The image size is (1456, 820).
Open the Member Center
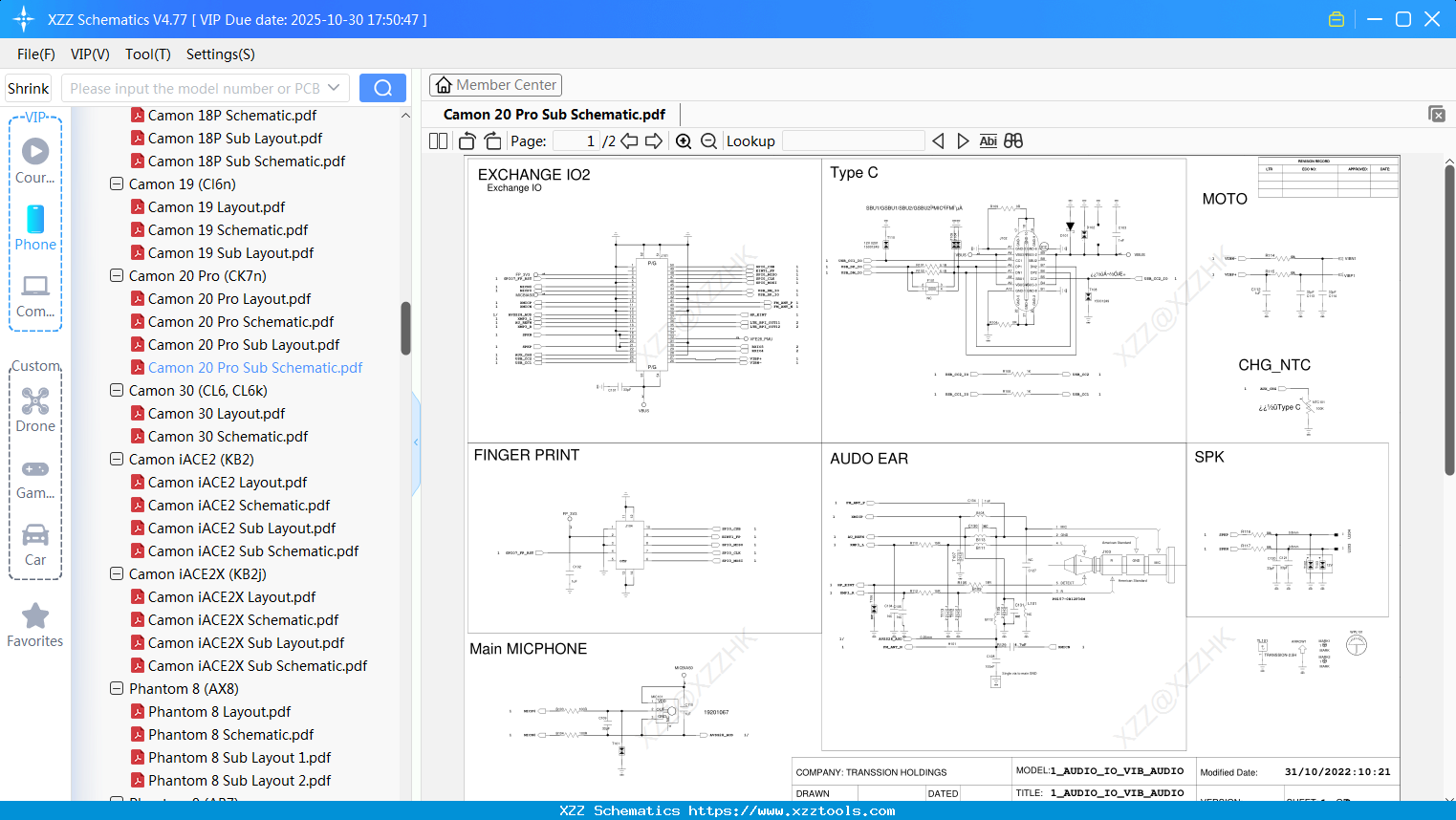[x=495, y=84]
